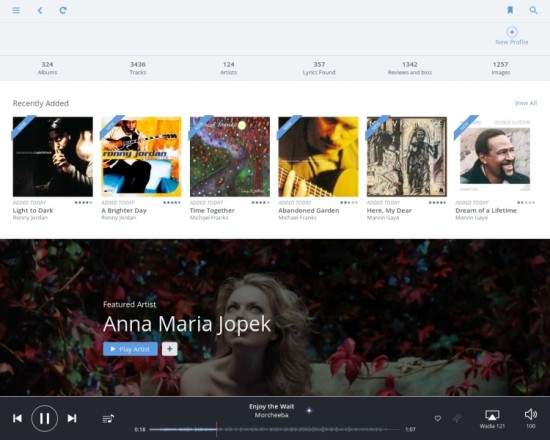
Task: Click the Enjoy the Wait track title
Action: tap(271, 407)
